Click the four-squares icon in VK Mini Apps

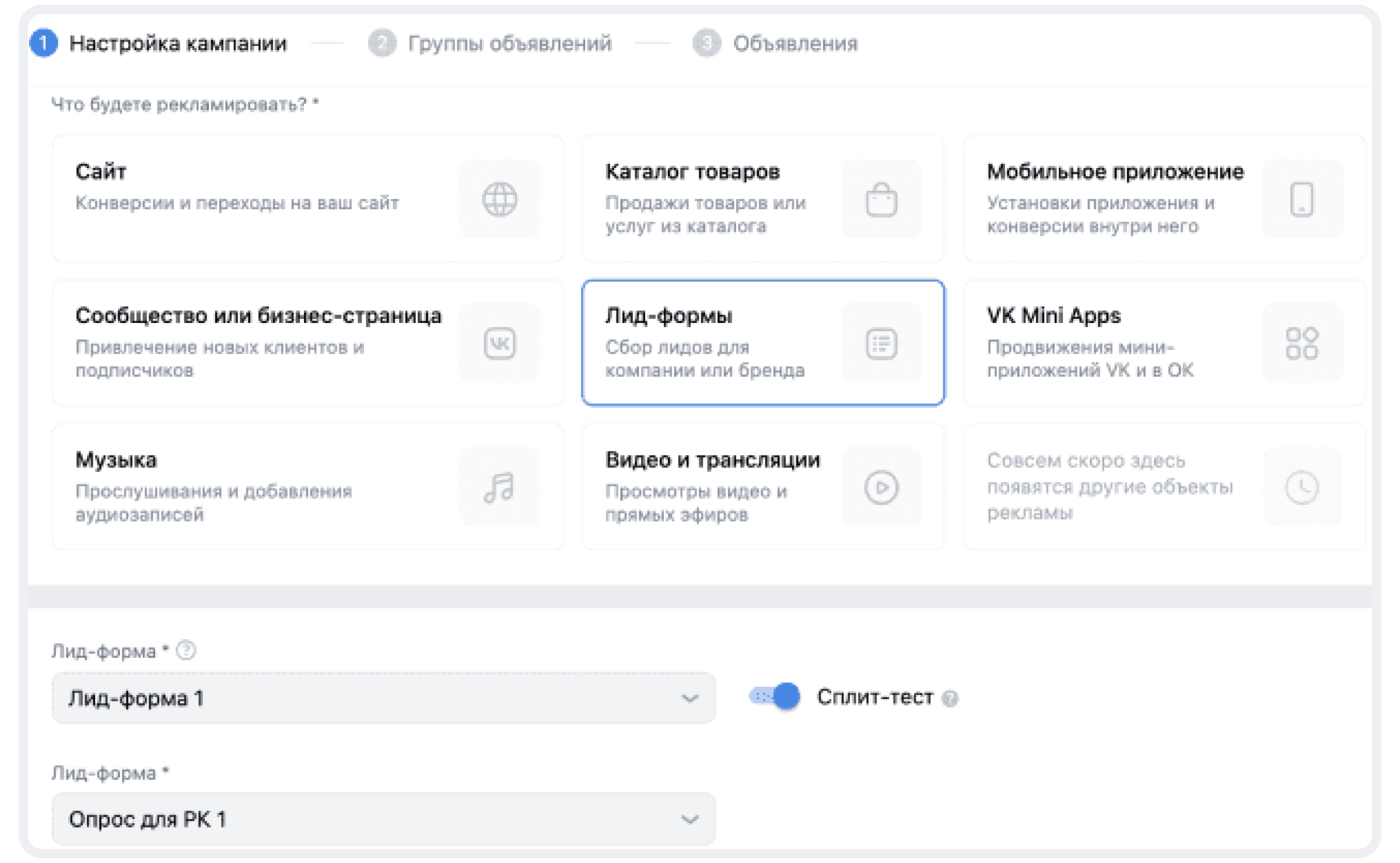pos(1301,343)
